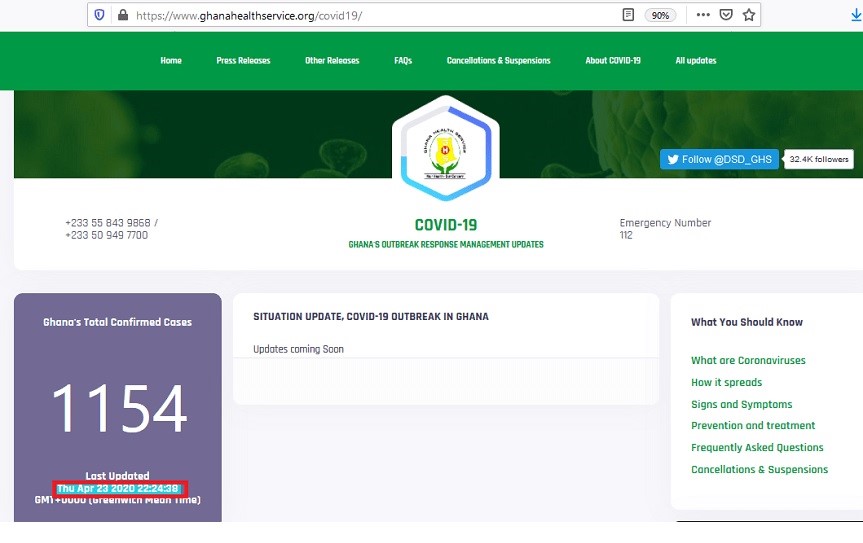Open Frequently Asked Questions link
The height and width of the screenshot is (543, 863).
point(757,447)
